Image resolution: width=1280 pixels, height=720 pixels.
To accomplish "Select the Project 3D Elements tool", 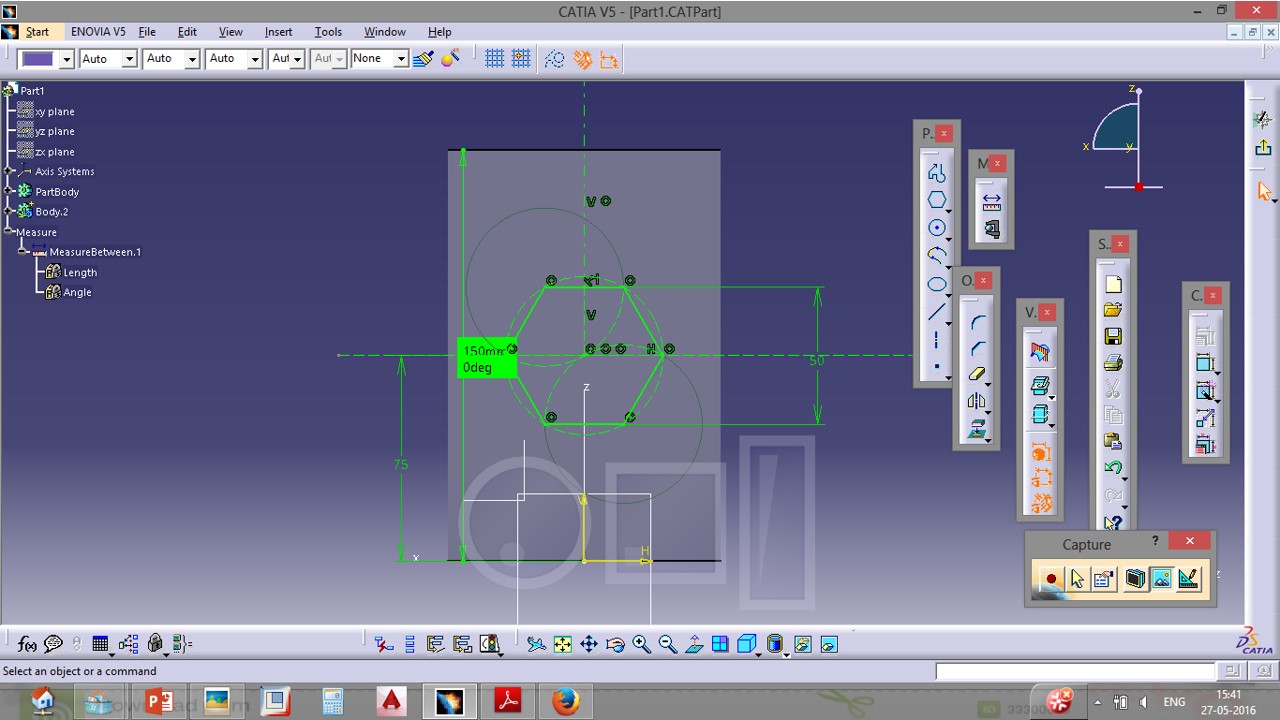I will click(977, 429).
